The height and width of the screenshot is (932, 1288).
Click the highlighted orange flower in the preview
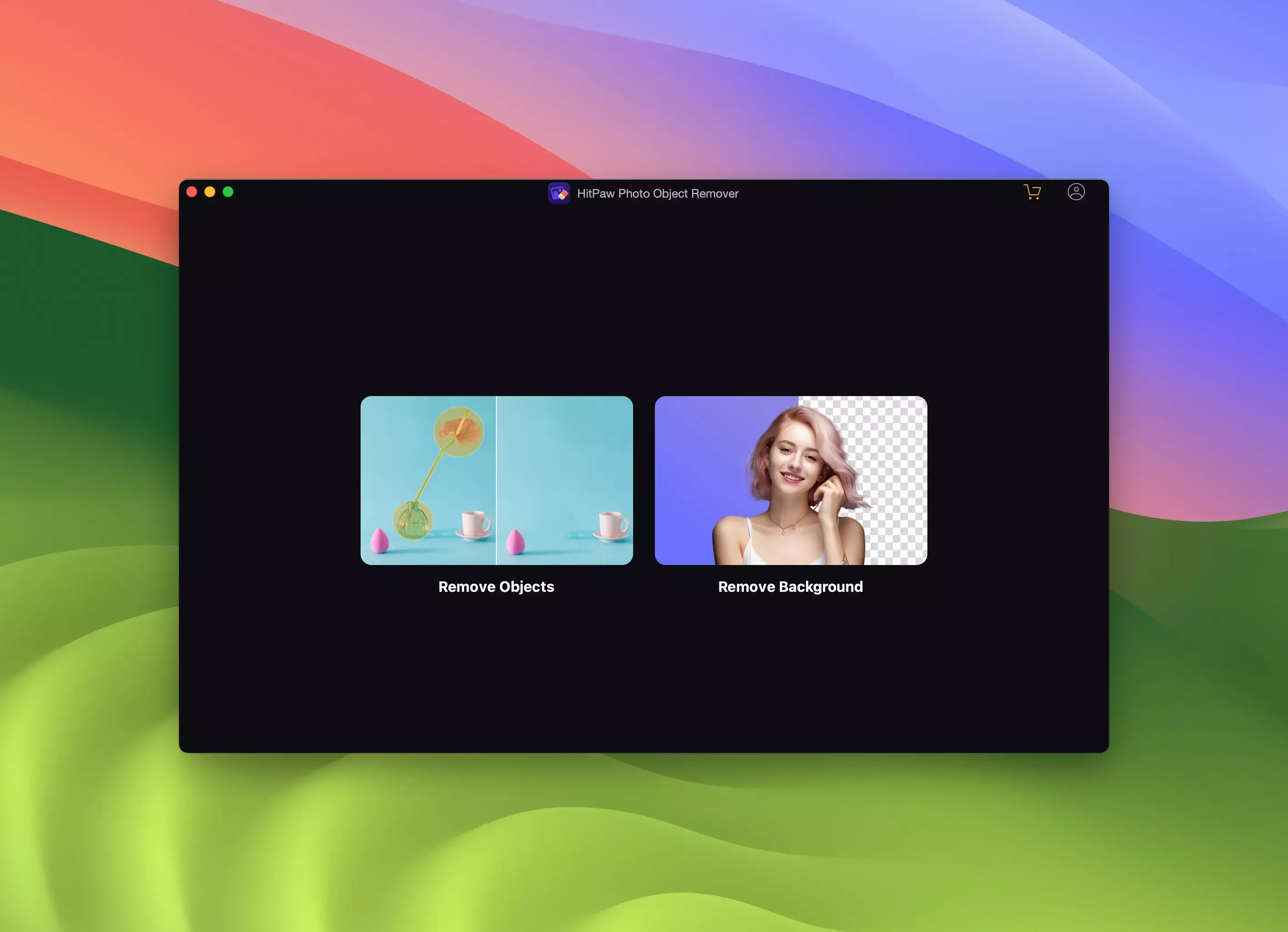(459, 431)
